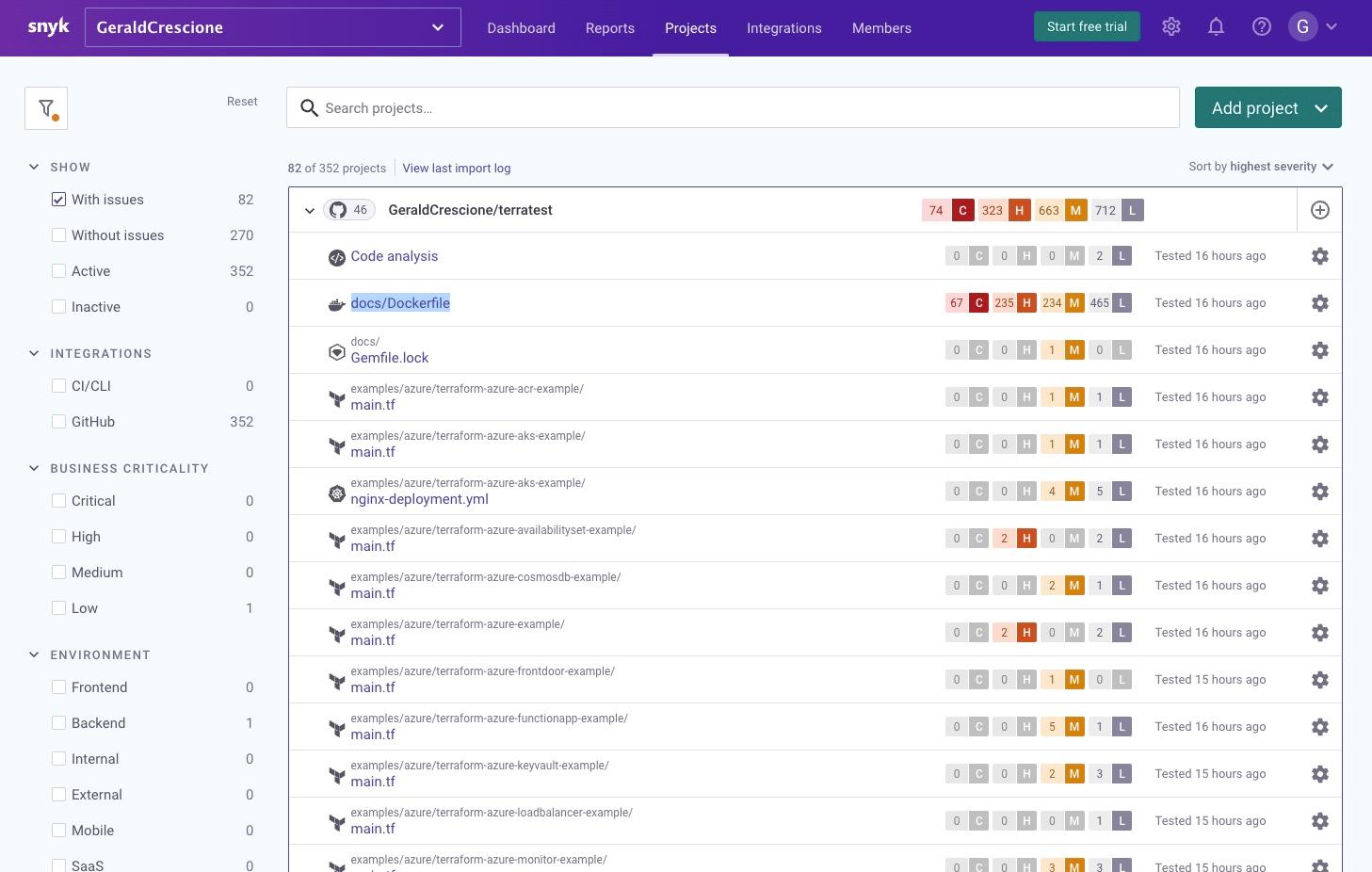
Task: Click Start free trial button
Action: tap(1087, 26)
